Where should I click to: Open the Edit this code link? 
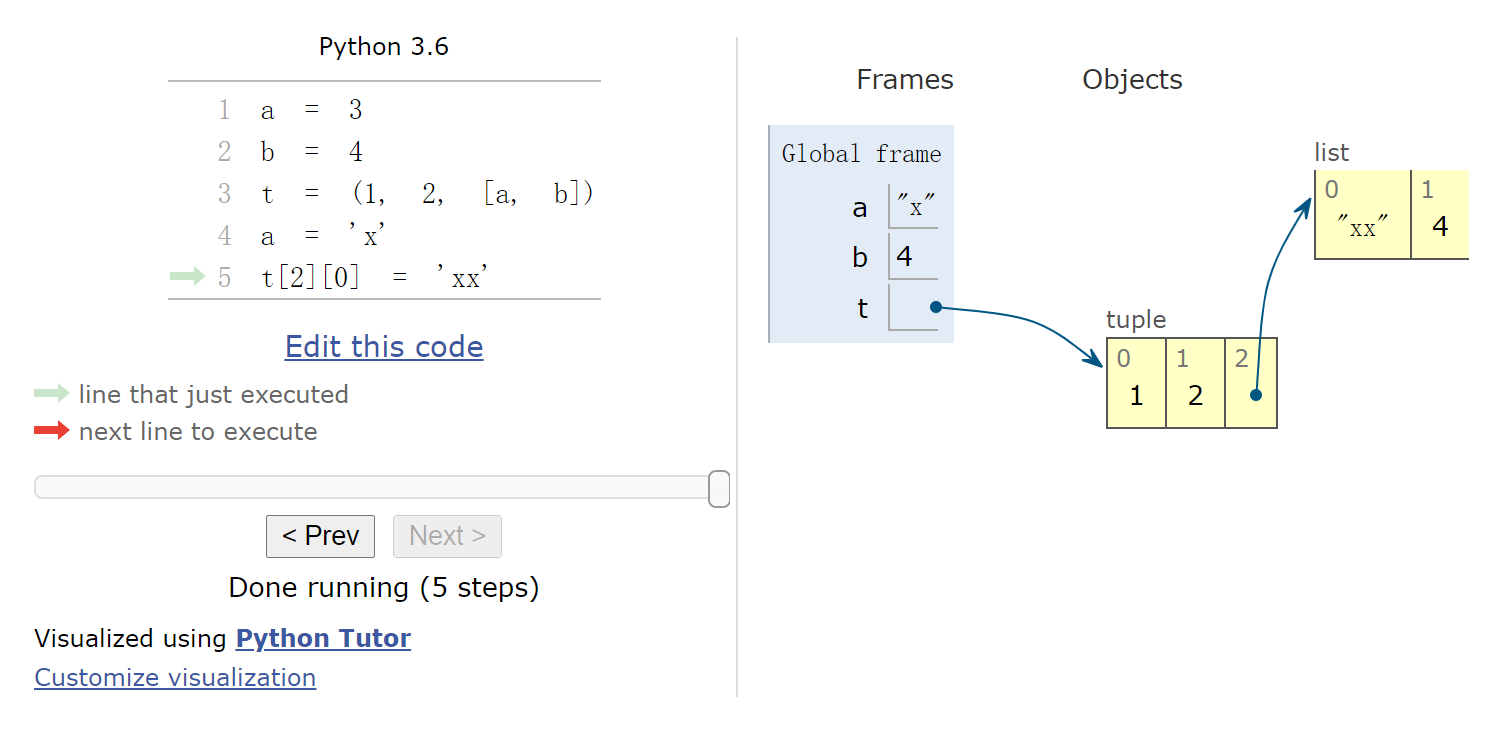pos(384,347)
